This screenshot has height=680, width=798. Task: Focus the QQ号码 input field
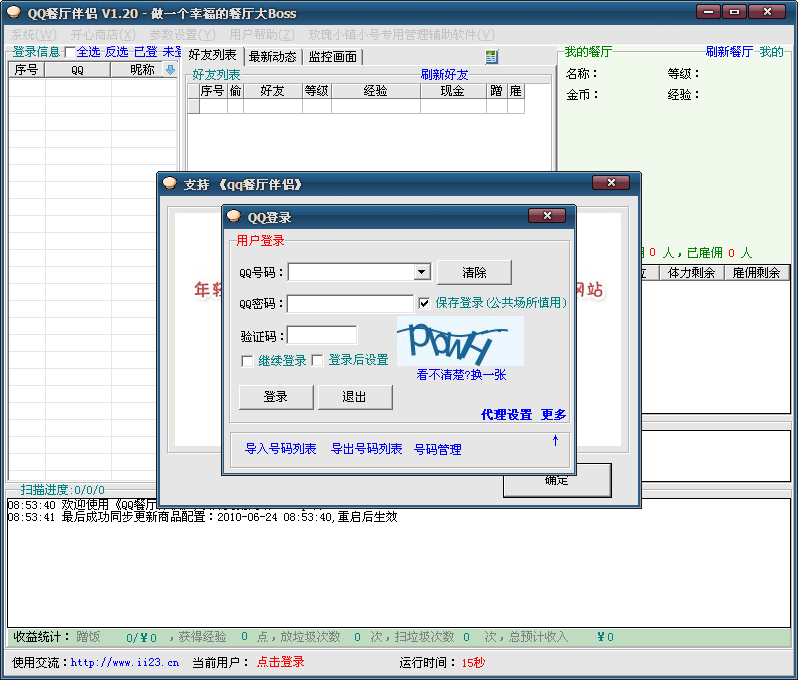tap(351, 272)
